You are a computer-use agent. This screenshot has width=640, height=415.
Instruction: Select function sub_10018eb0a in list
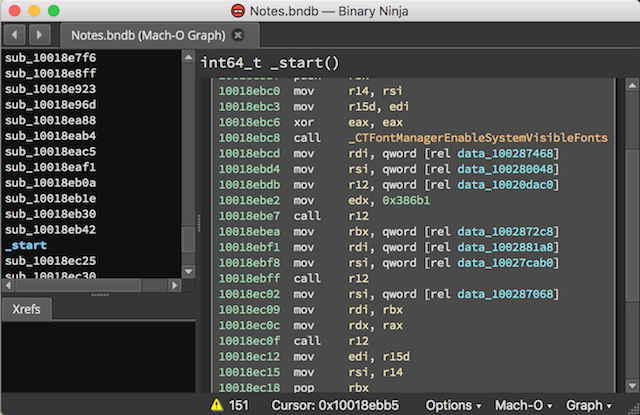[51, 183]
